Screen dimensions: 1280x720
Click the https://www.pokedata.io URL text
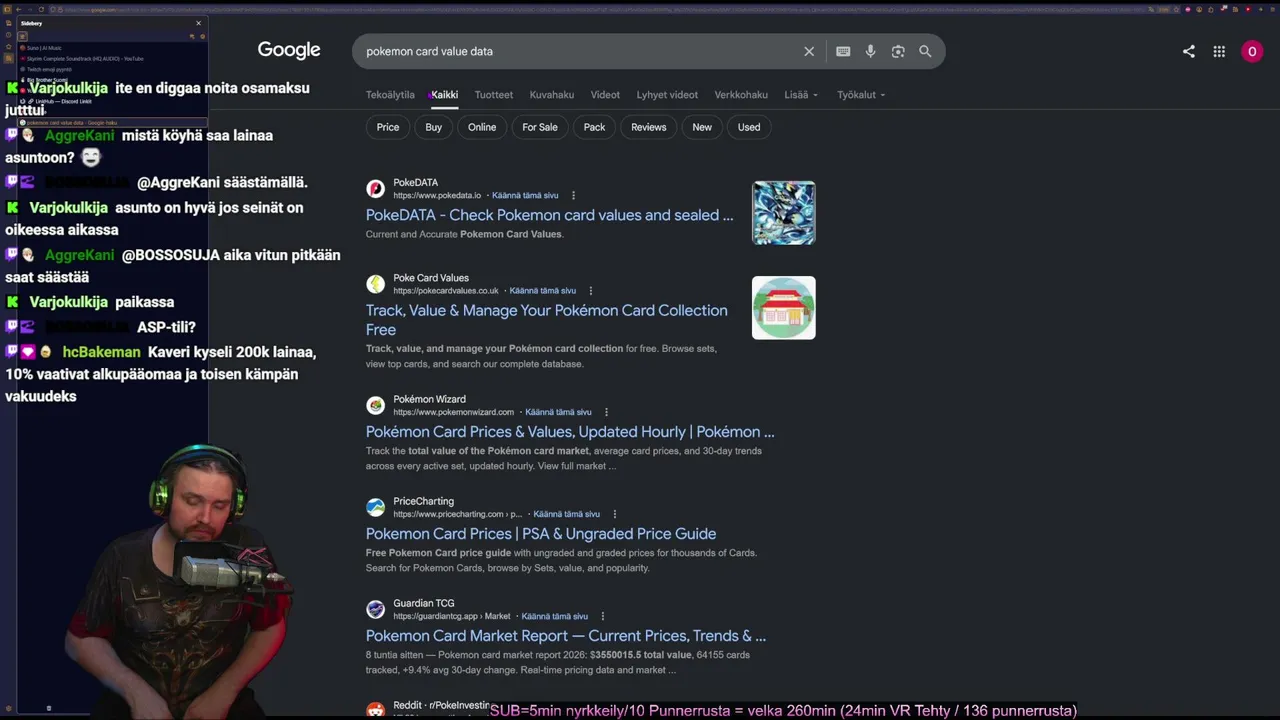(437, 196)
